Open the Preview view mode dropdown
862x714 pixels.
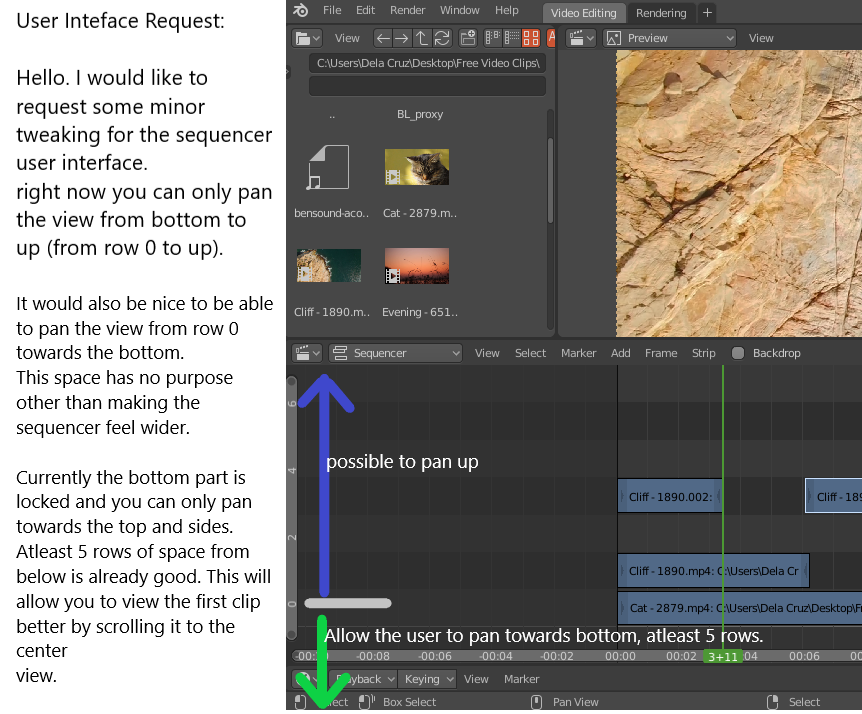point(670,38)
